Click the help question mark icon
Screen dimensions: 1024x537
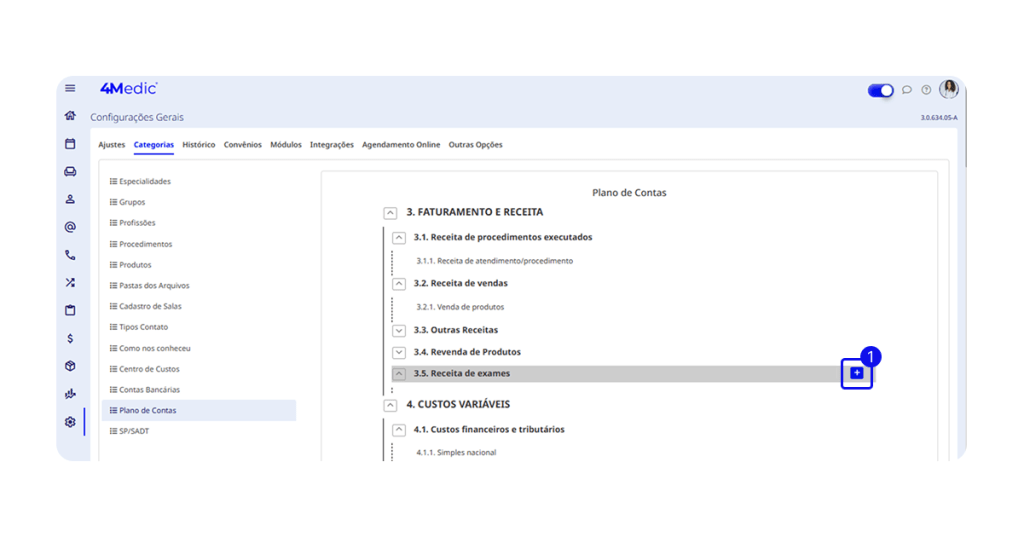[926, 90]
